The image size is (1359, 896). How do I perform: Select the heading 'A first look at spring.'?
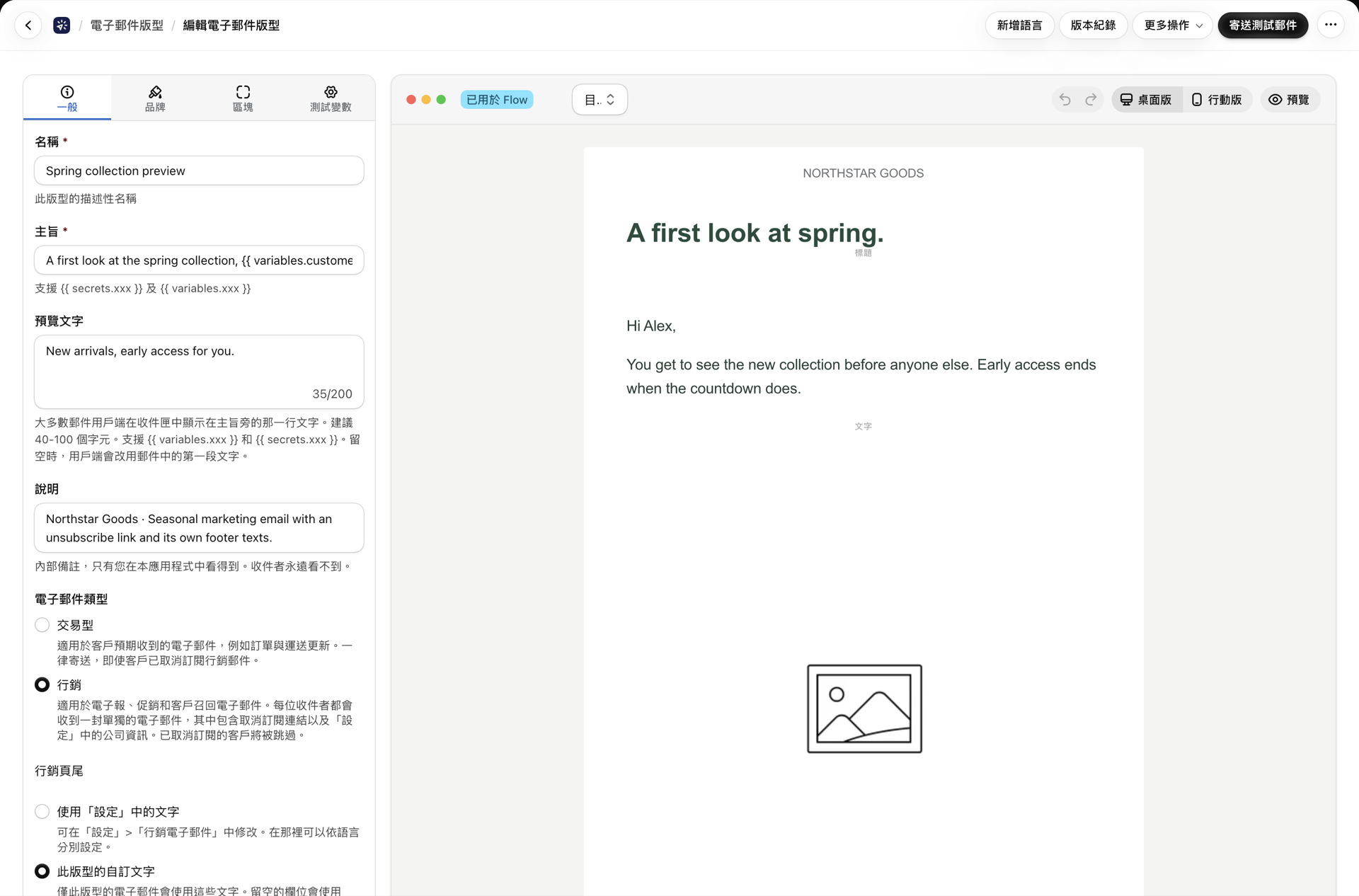[755, 233]
